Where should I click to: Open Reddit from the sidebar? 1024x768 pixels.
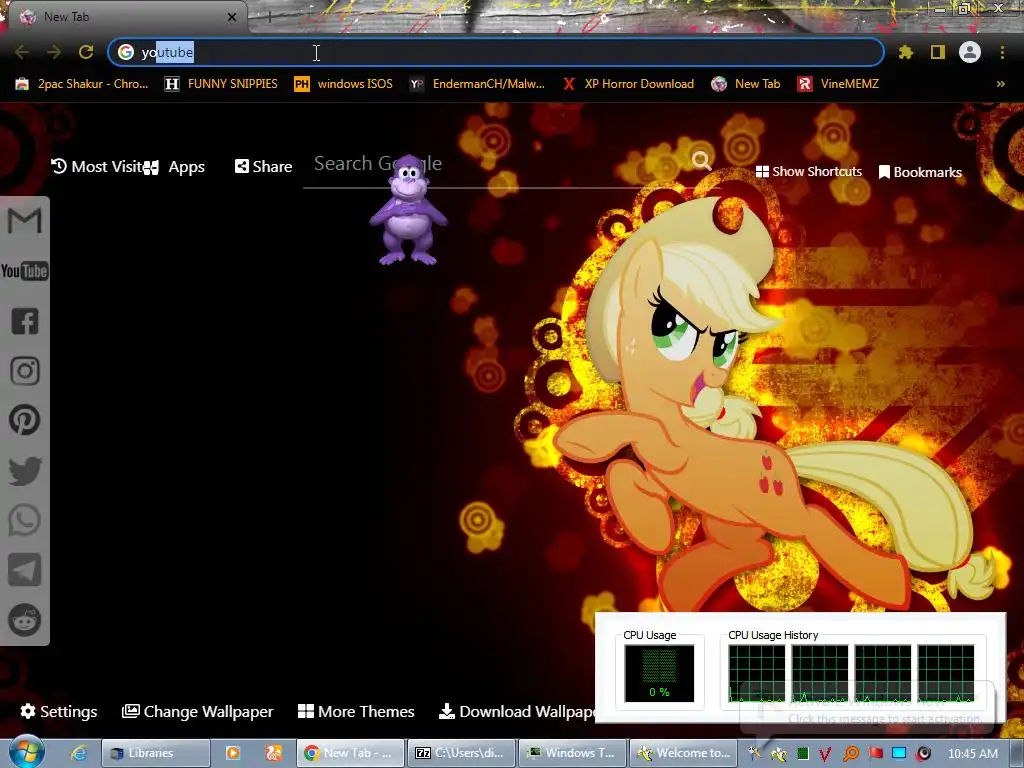25,620
